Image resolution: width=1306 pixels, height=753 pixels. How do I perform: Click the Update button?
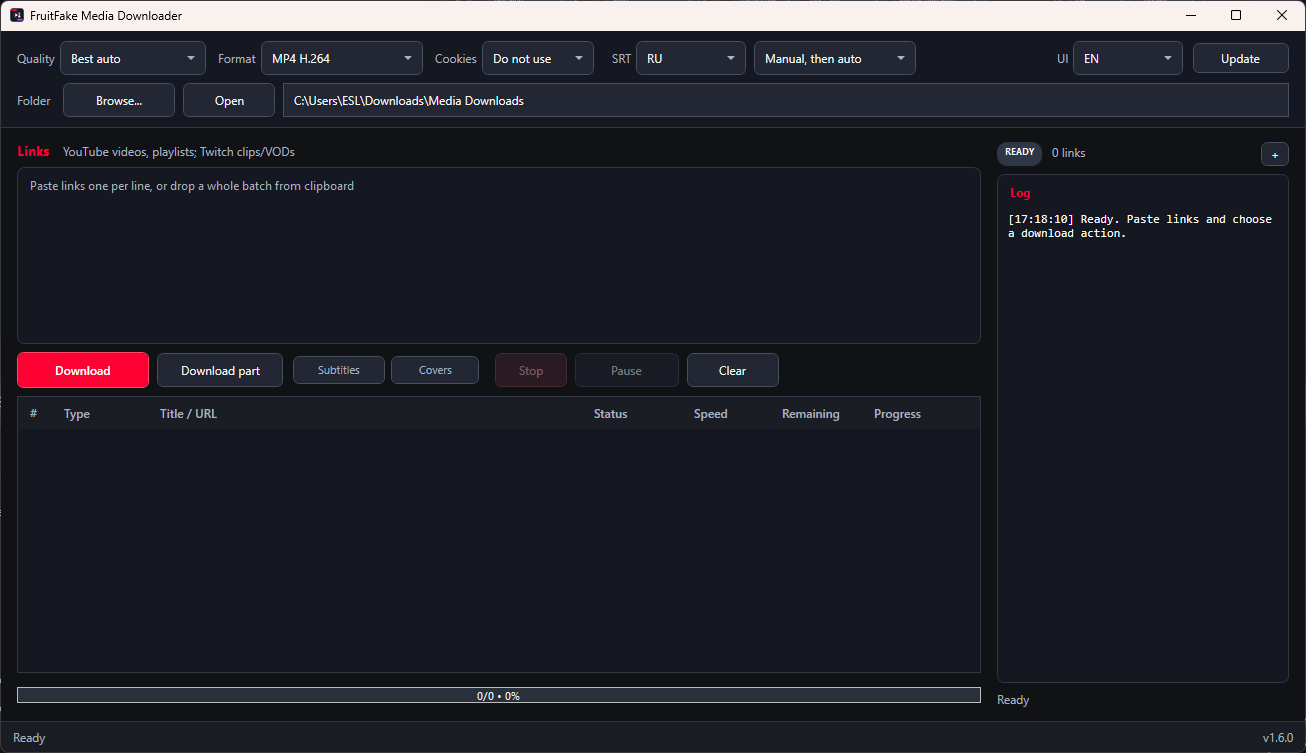1240,58
